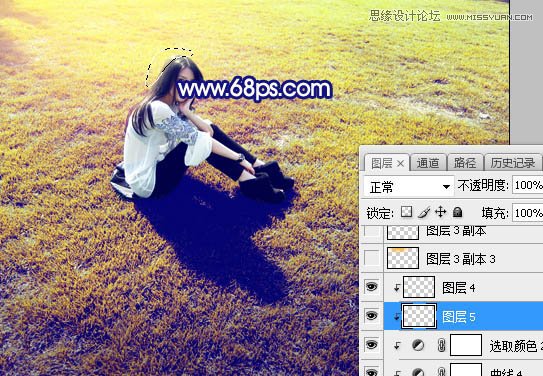Screen dimensions: 543x376
Task: Click the 选取颜色 adjustment layer icon
Action: click(x=418, y=345)
